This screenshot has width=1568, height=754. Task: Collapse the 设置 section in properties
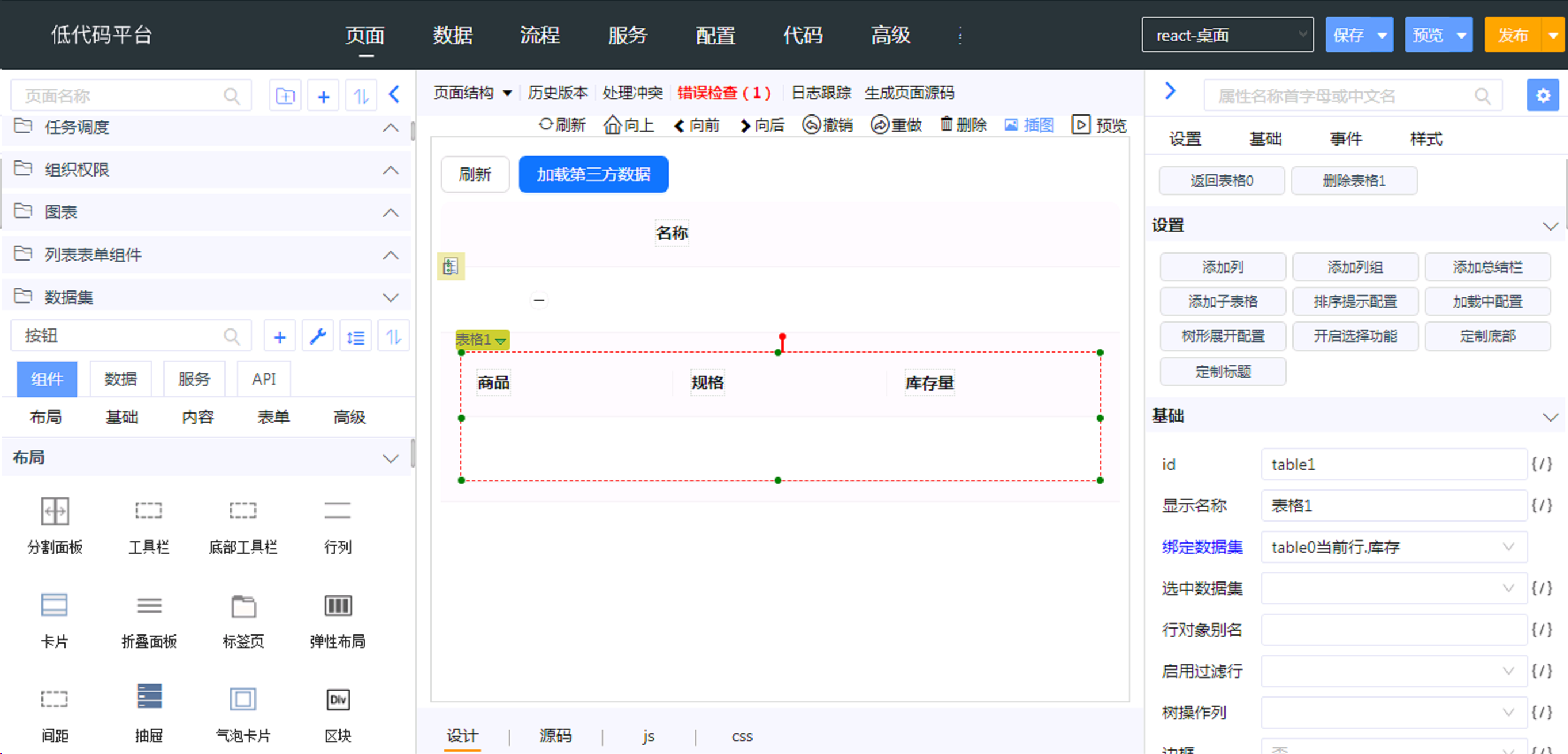1550,226
